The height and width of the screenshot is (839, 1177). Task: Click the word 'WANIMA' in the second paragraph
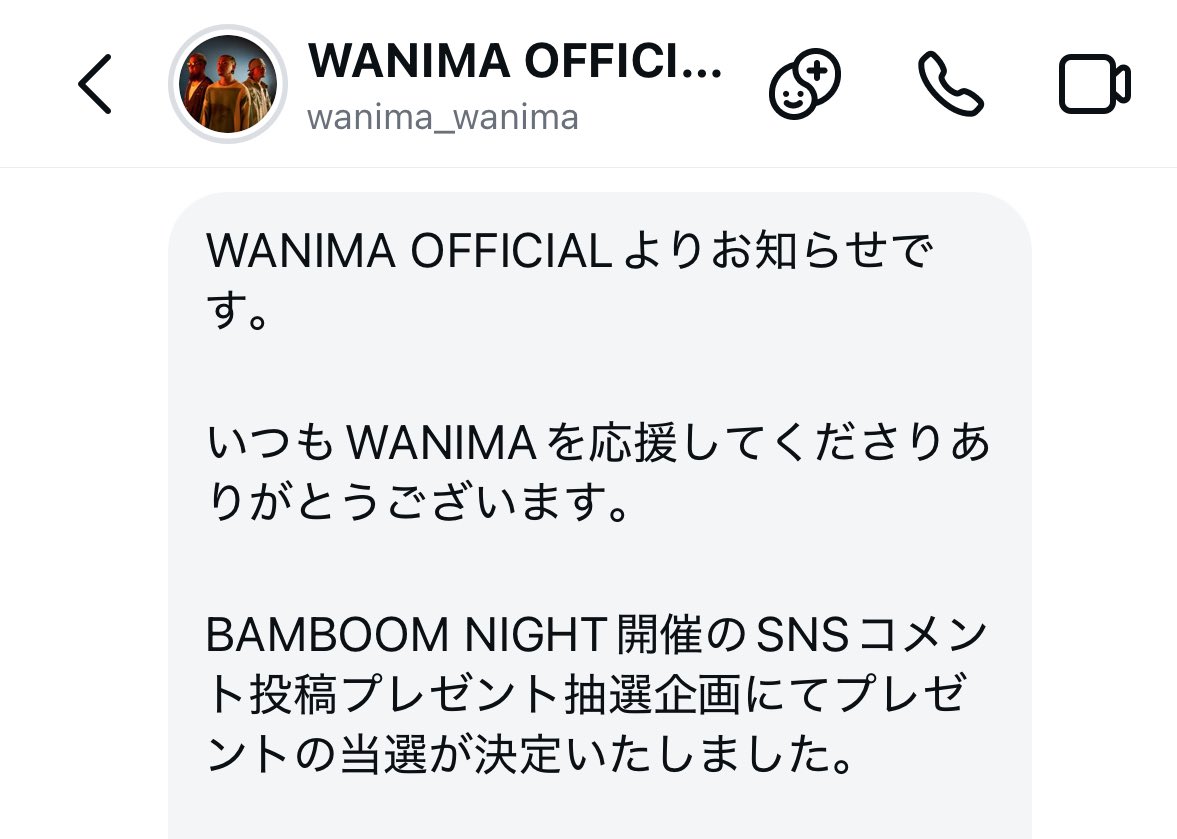pyautogui.click(x=442, y=442)
